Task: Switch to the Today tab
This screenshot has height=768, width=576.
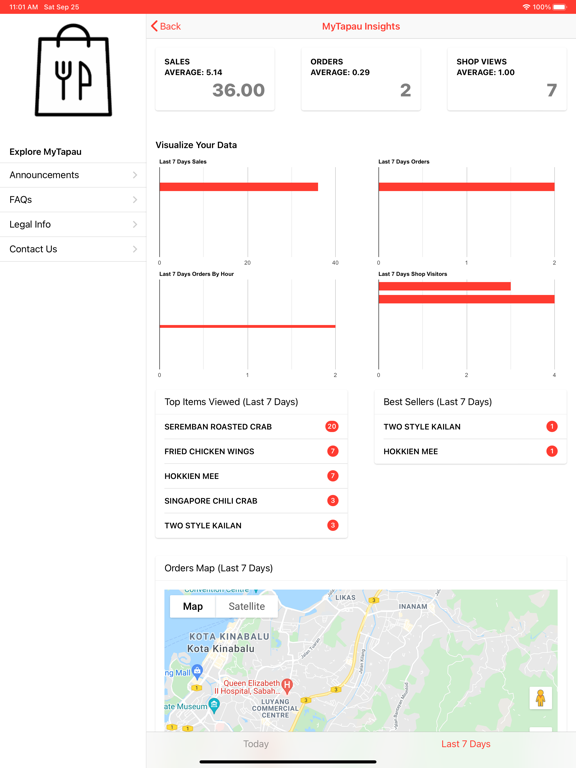Action: pyautogui.click(x=256, y=744)
